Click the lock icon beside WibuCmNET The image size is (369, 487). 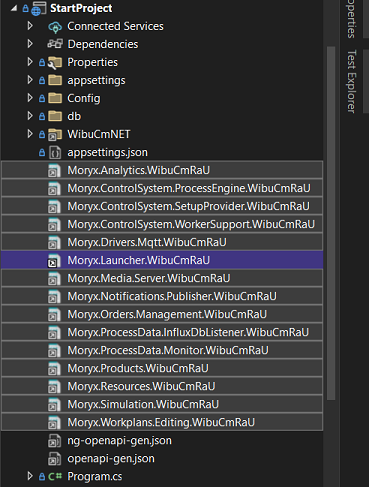tap(42, 134)
